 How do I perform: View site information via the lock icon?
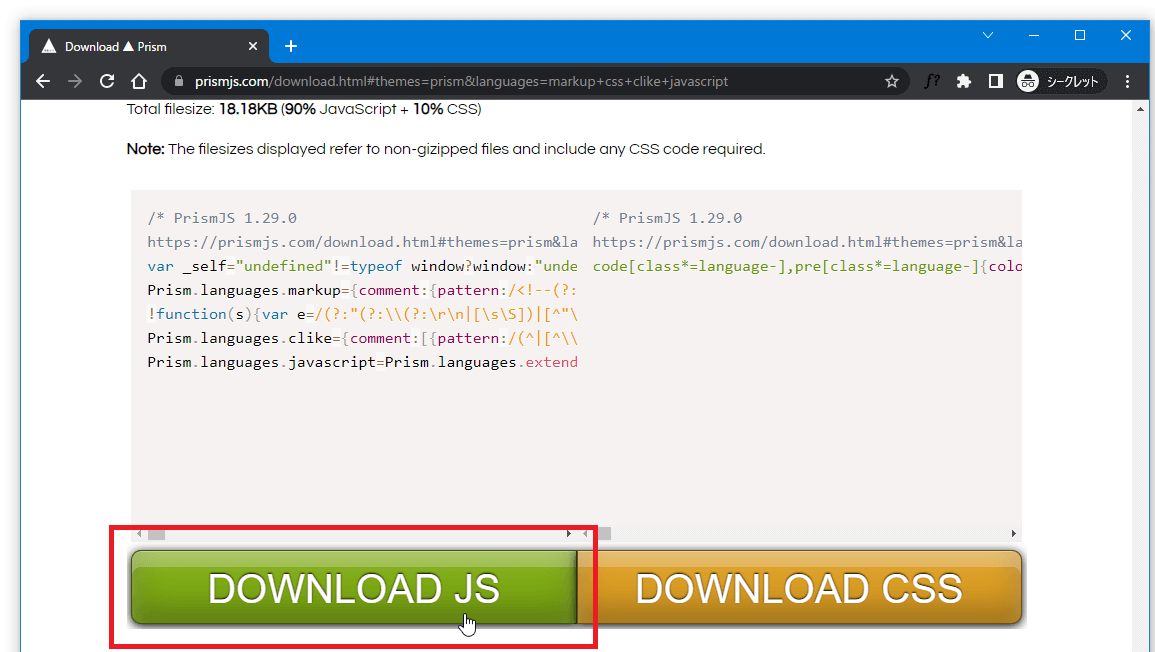tap(179, 82)
